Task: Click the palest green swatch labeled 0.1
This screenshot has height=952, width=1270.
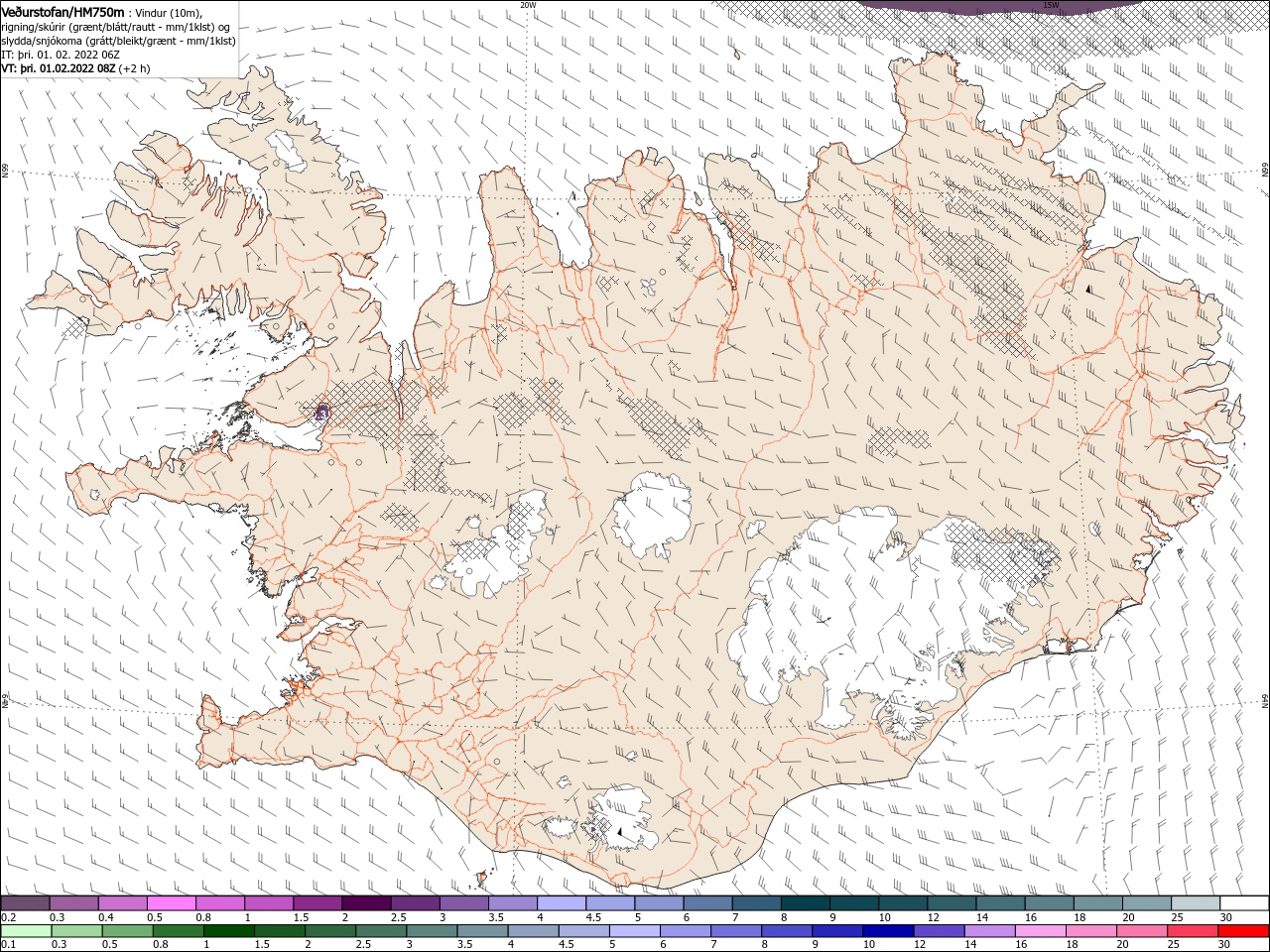Action: [25, 931]
